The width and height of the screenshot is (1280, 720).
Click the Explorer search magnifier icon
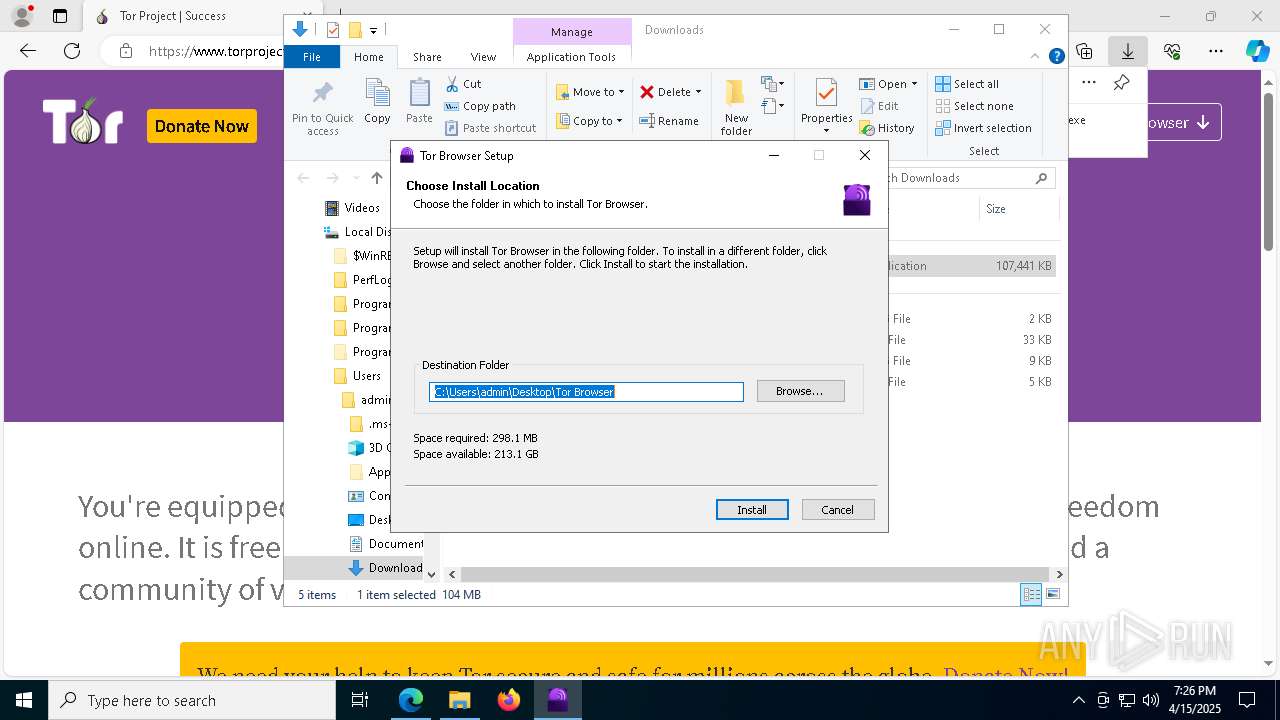click(x=1041, y=178)
